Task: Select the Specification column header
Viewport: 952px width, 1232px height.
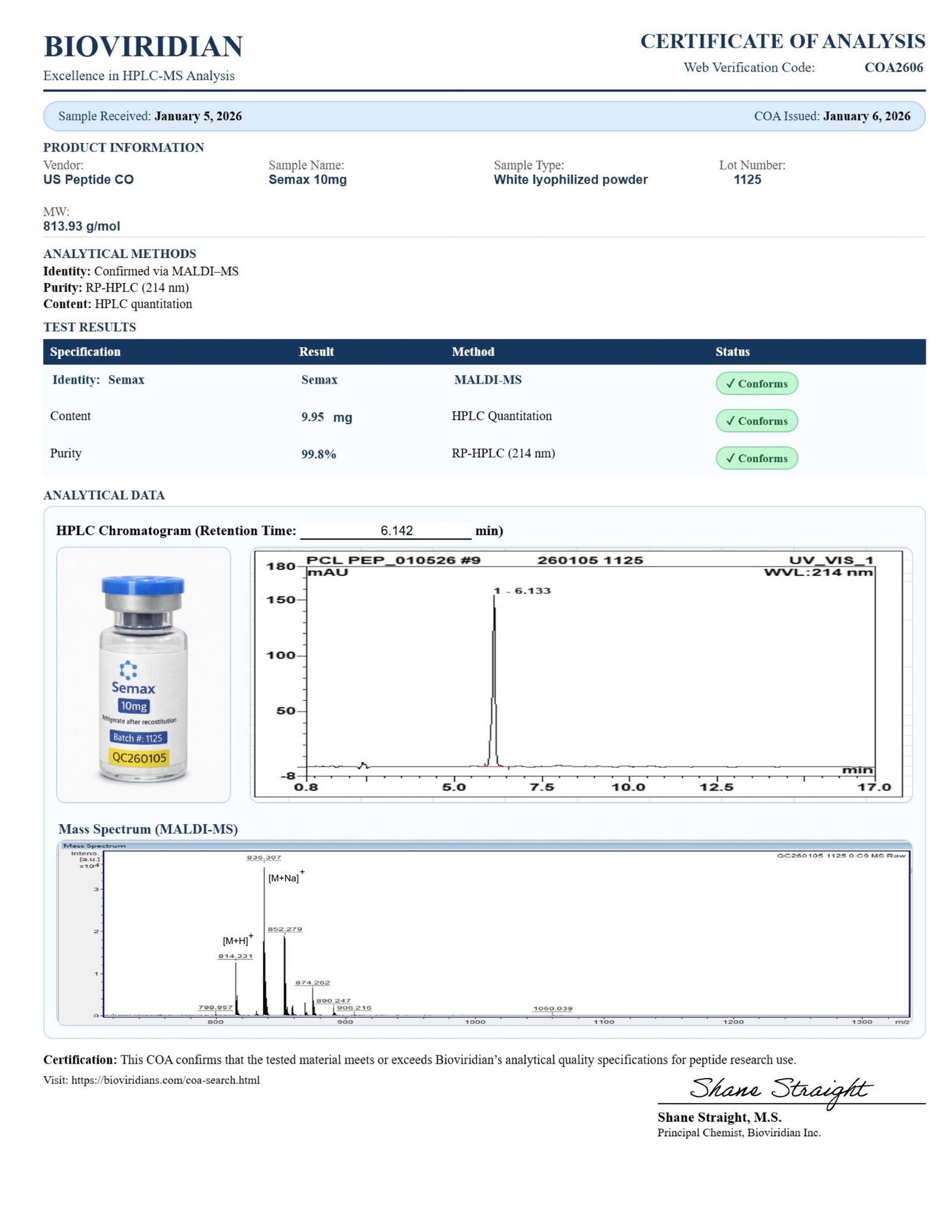Action: (x=85, y=352)
